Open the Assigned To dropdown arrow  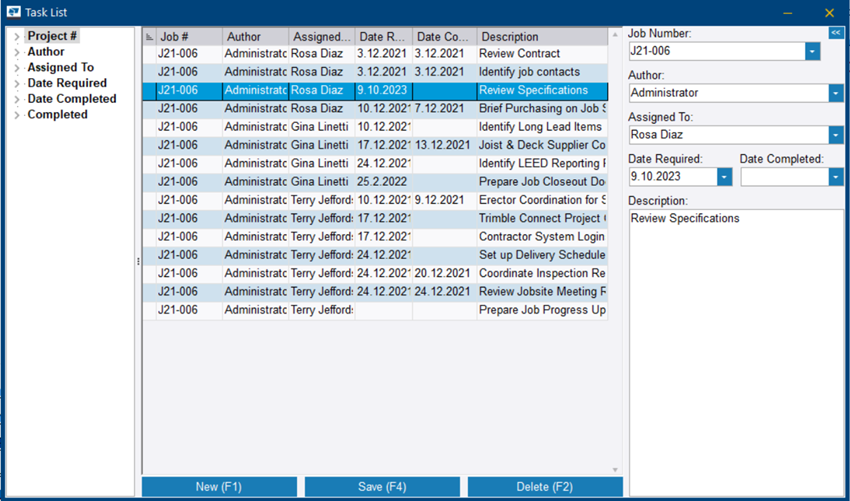tap(835, 135)
